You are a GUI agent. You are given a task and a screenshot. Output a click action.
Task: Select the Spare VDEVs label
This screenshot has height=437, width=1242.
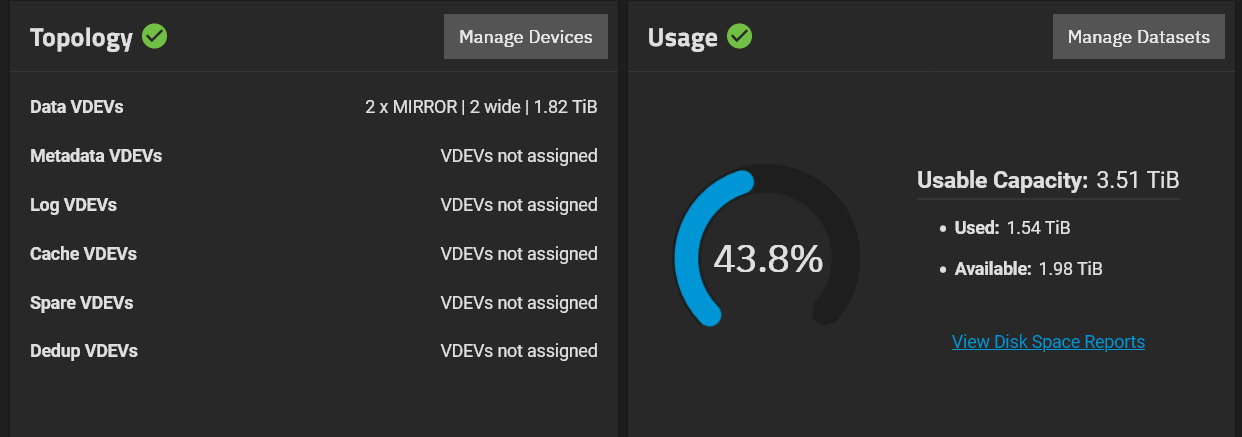click(x=81, y=303)
